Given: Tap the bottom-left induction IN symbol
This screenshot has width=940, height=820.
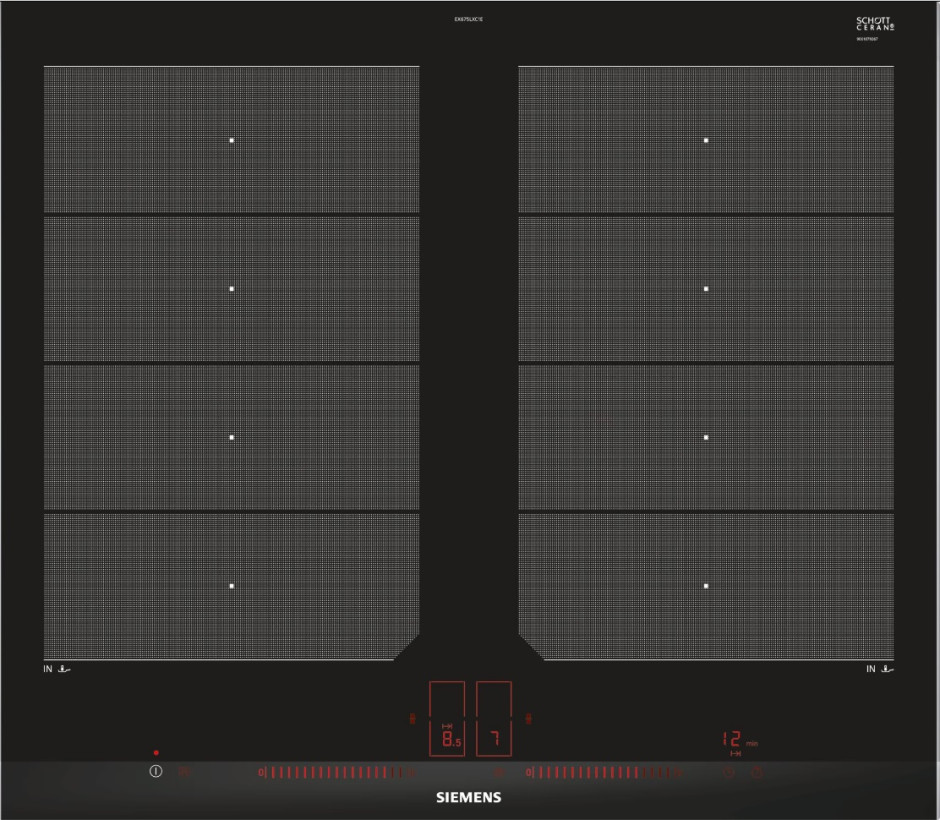Looking at the screenshot, I should pos(57,669).
